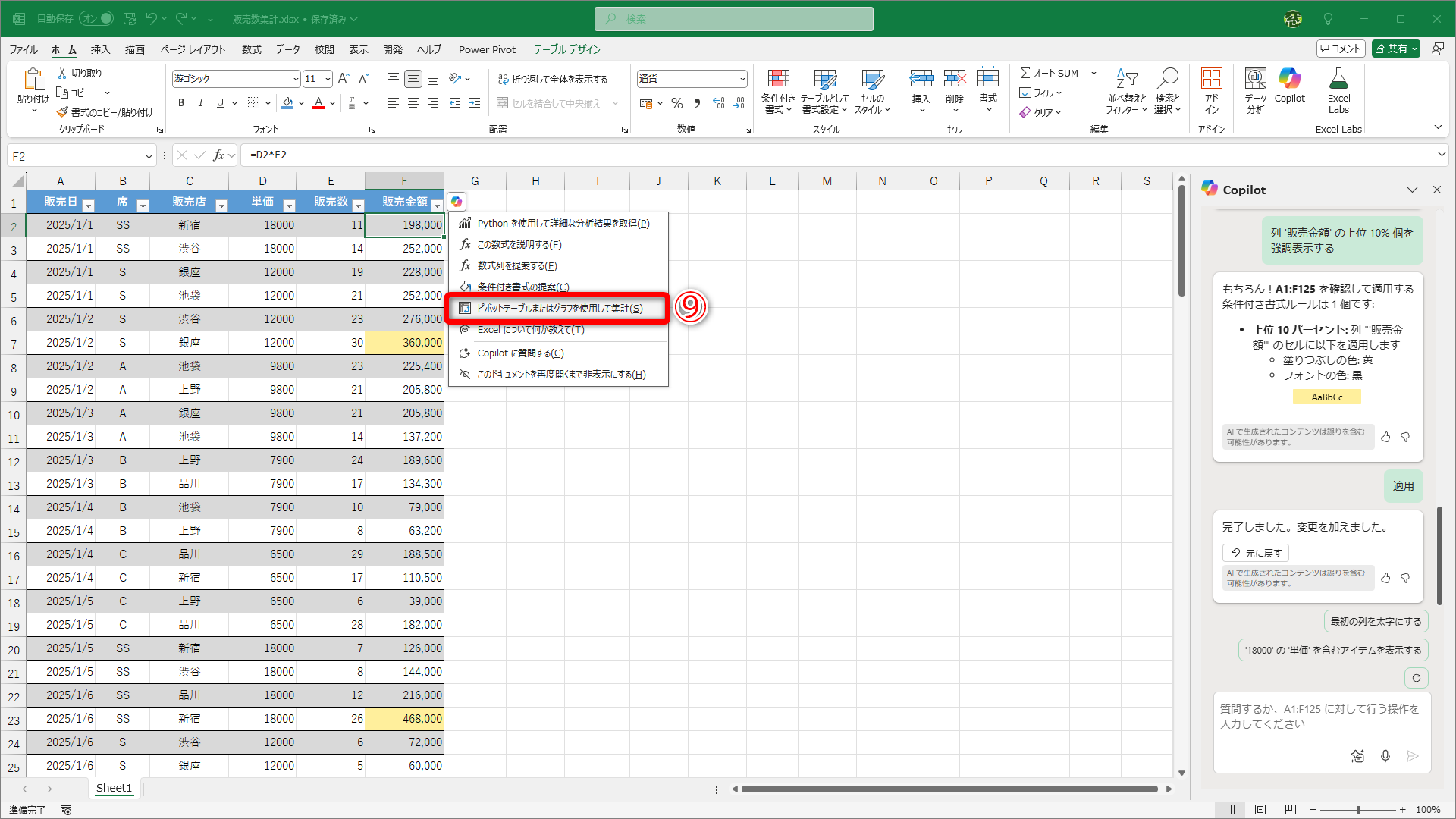
Task: Click the 元に戻す button in Copilot
Action: click(1256, 553)
